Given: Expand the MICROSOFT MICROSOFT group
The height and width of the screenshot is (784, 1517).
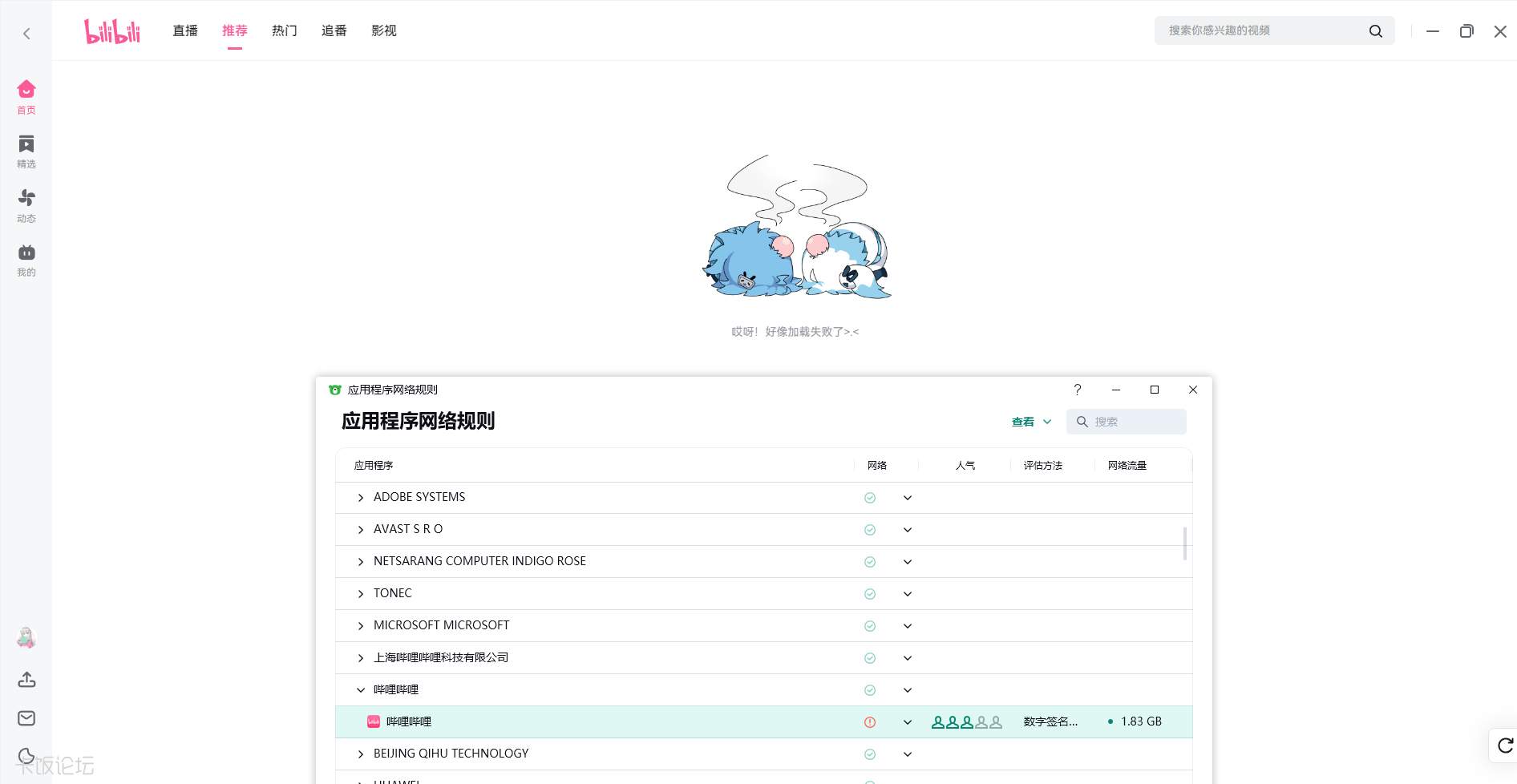Looking at the screenshot, I should click(x=361, y=626).
